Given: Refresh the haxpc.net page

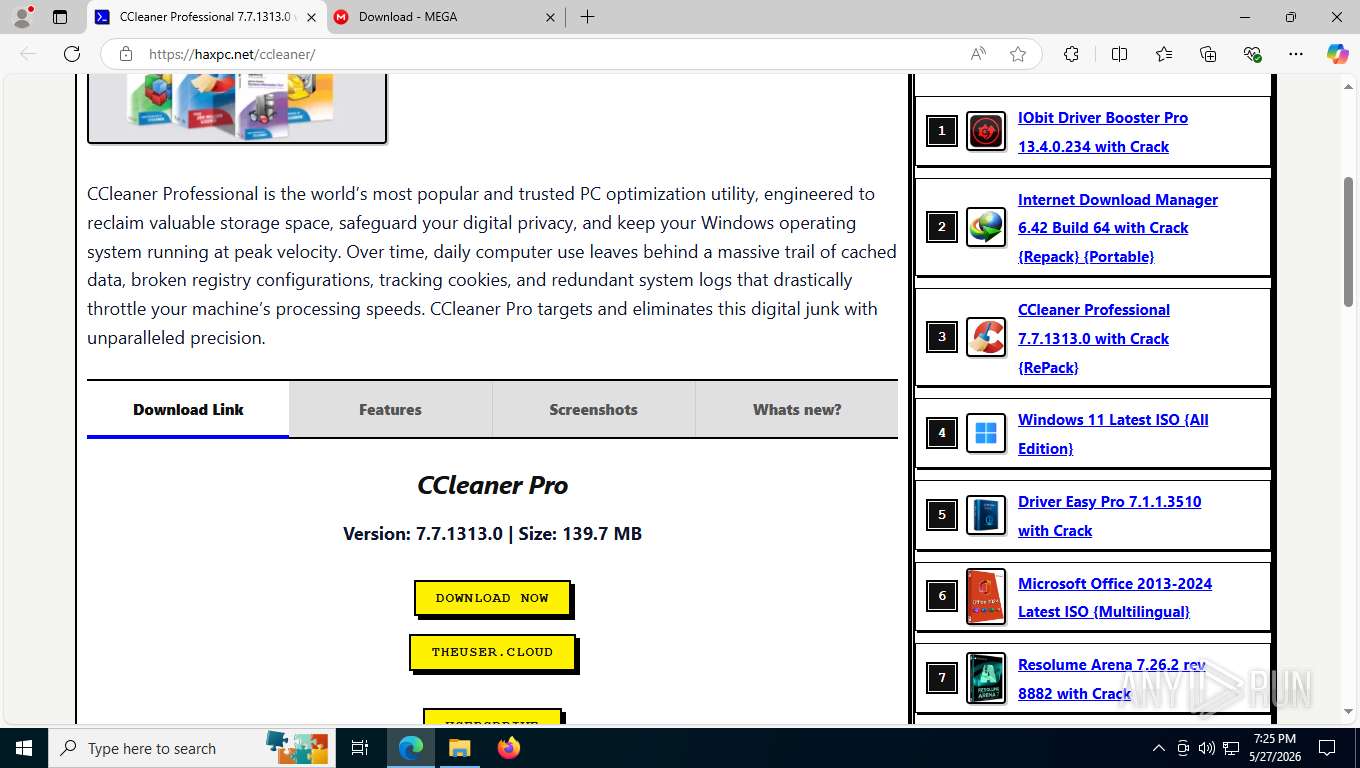Looking at the screenshot, I should click(72, 54).
